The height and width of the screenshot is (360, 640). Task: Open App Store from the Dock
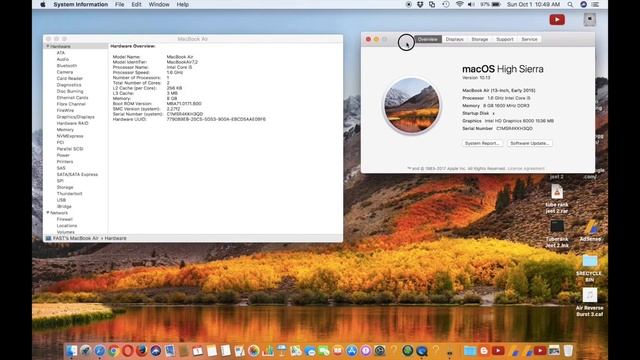point(351,350)
